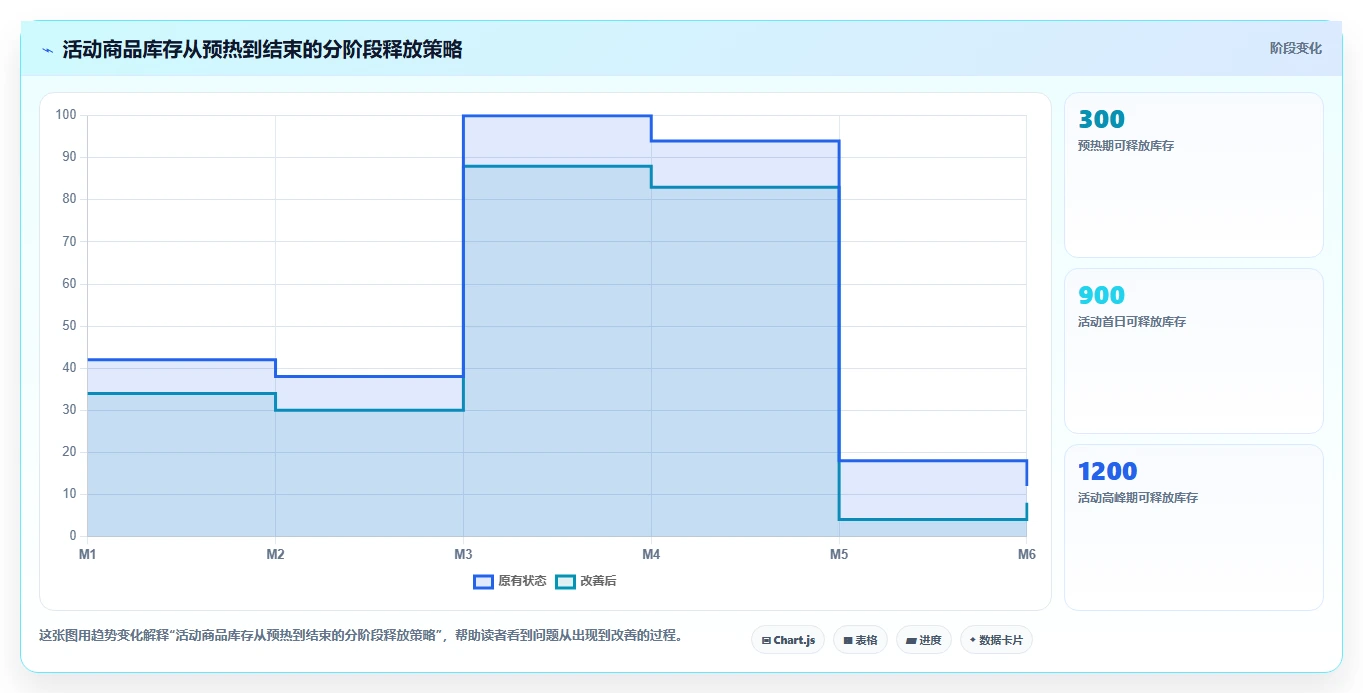Click the M1 x-axis label
Viewport: 1363px width, 693px height.
[x=87, y=554]
